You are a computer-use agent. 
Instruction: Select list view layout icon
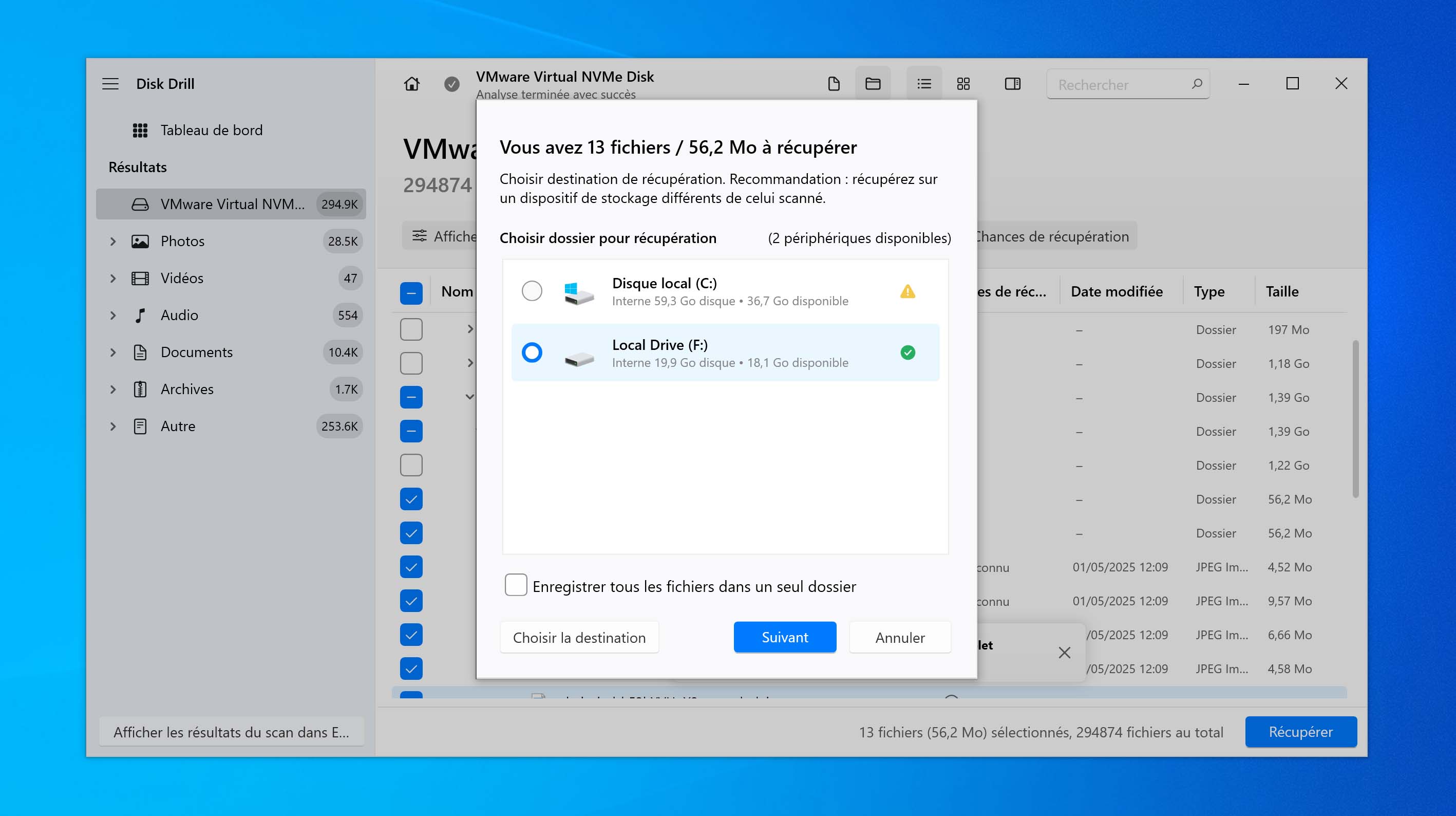924,84
